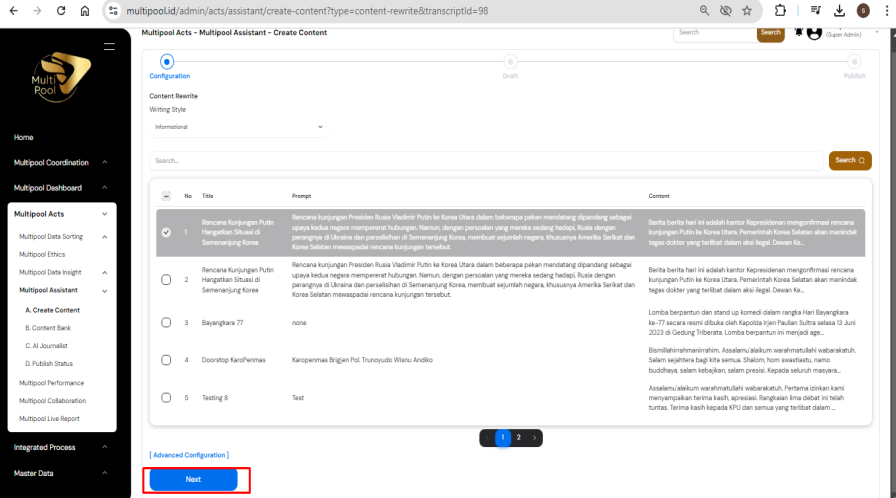Open the media control icon in toolbar

pyautogui.click(x=815, y=11)
